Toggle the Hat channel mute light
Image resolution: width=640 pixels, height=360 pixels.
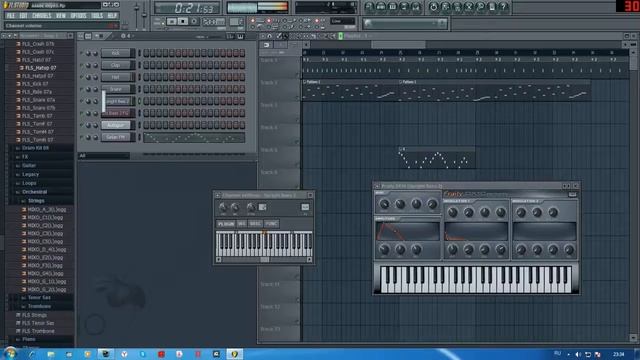81,77
